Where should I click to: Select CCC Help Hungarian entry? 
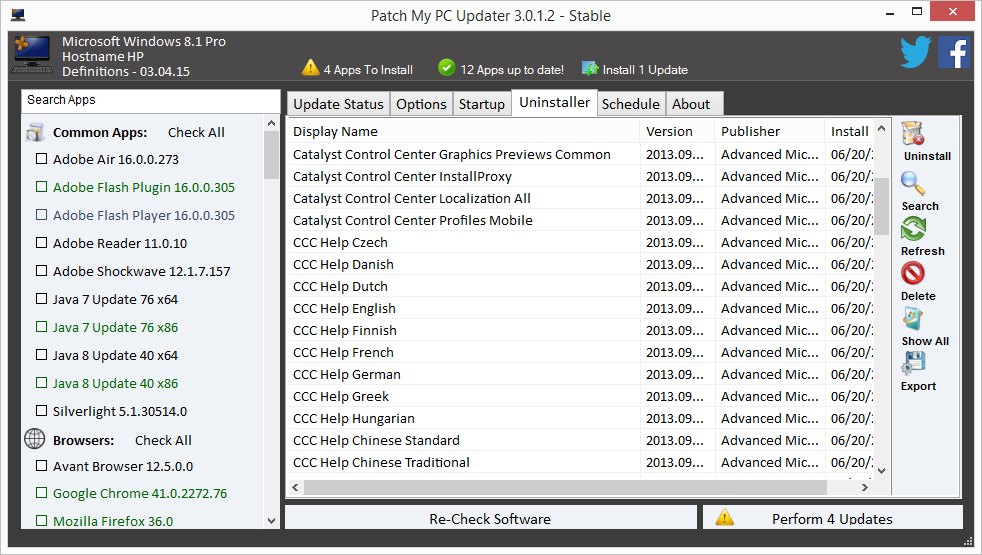pyautogui.click(x=581, y=418)
